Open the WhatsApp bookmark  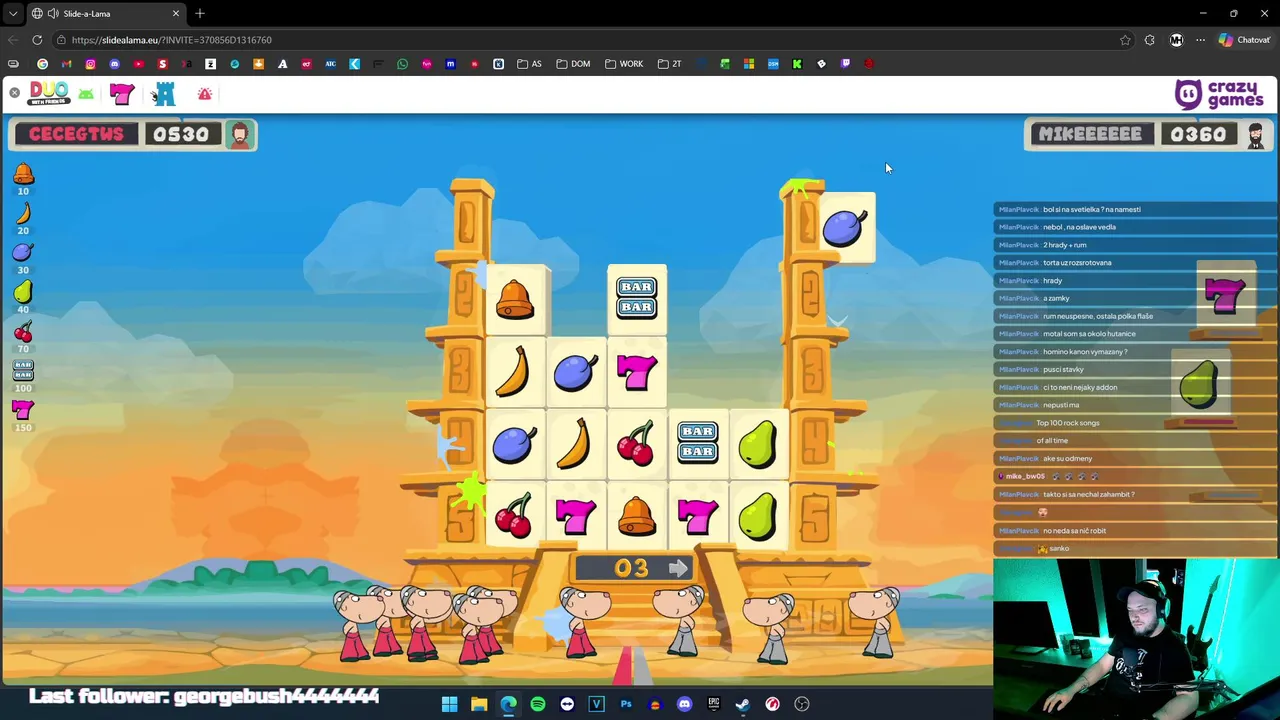402,64
